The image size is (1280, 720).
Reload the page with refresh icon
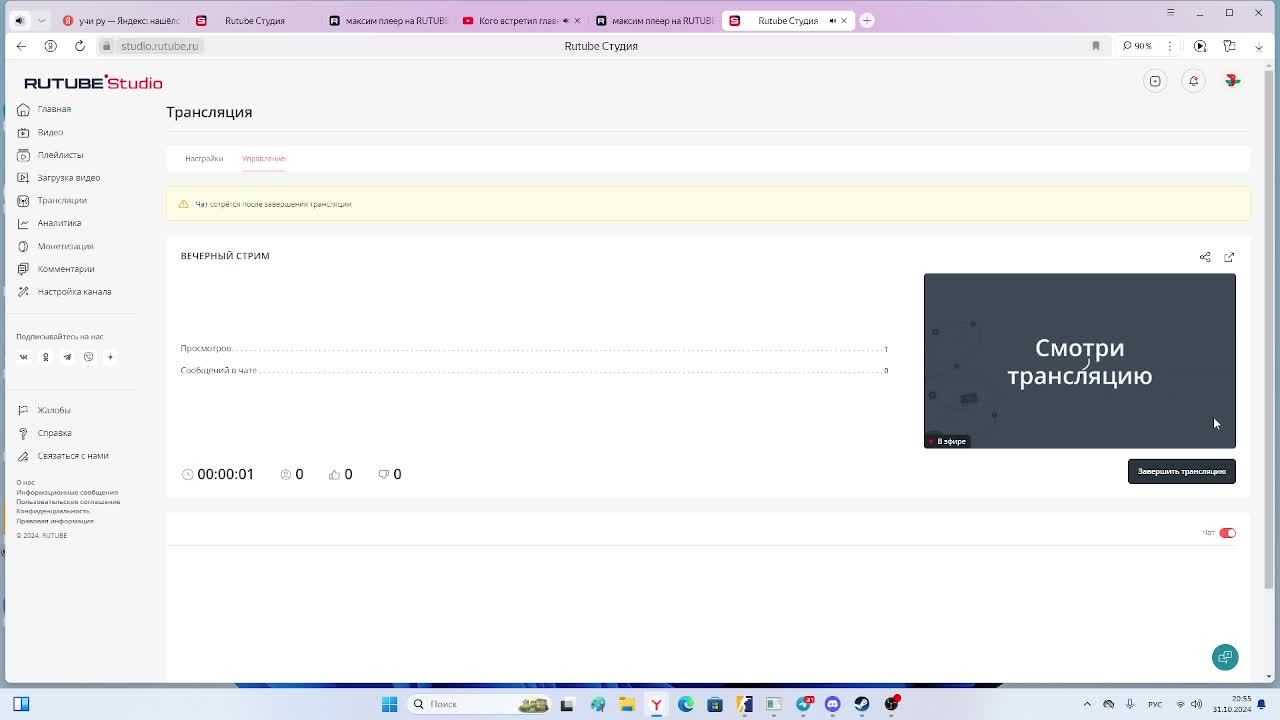tap(80, 46)
